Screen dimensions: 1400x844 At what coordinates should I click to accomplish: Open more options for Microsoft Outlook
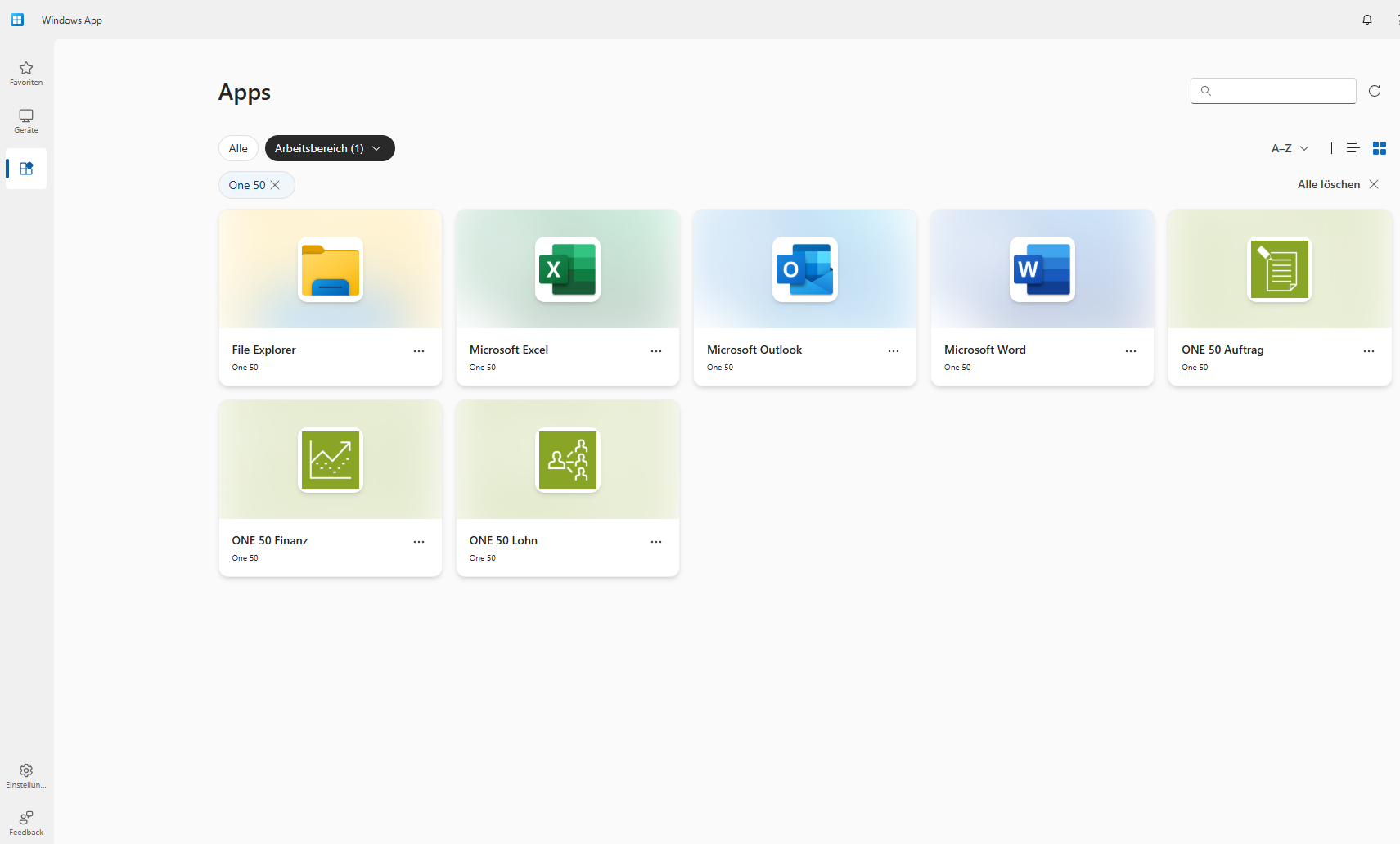pos(894,351)
